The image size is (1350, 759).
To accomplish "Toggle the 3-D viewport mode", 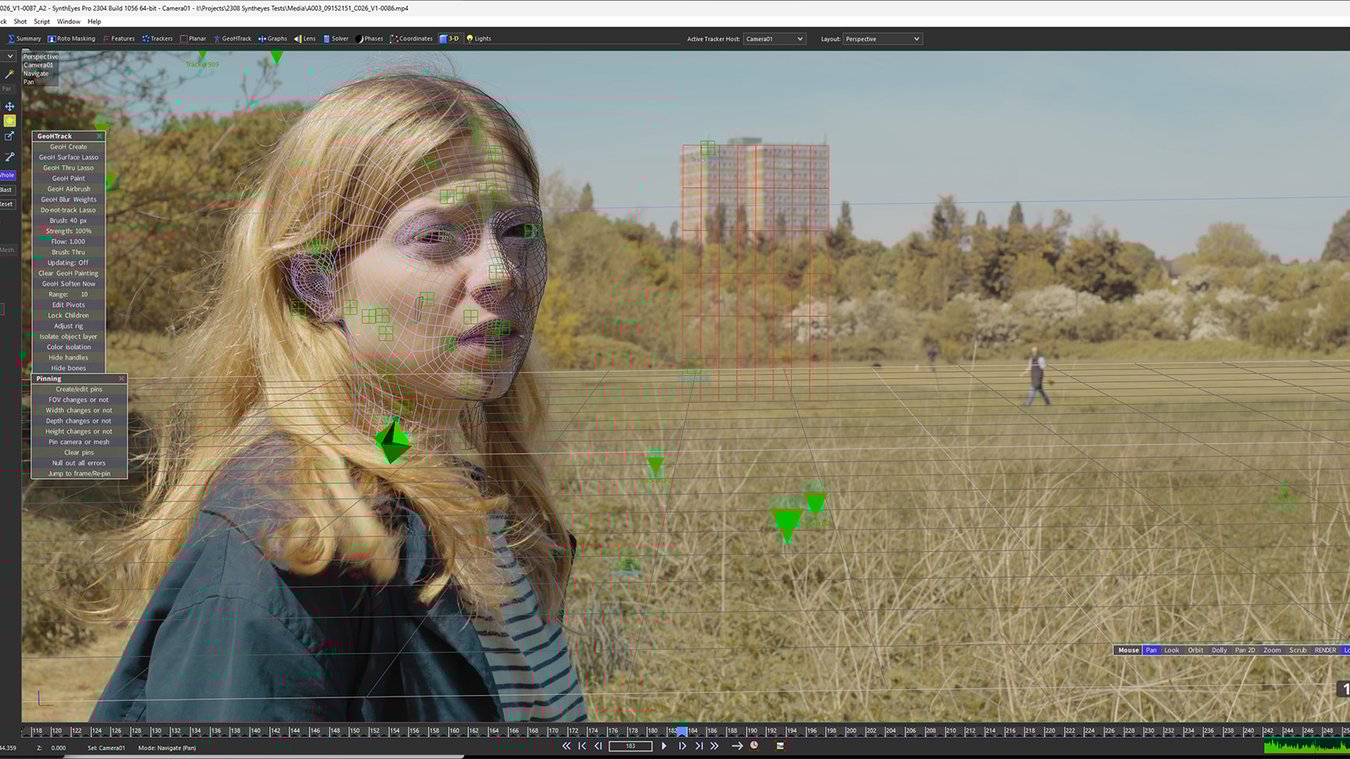I will click(446, 38).
